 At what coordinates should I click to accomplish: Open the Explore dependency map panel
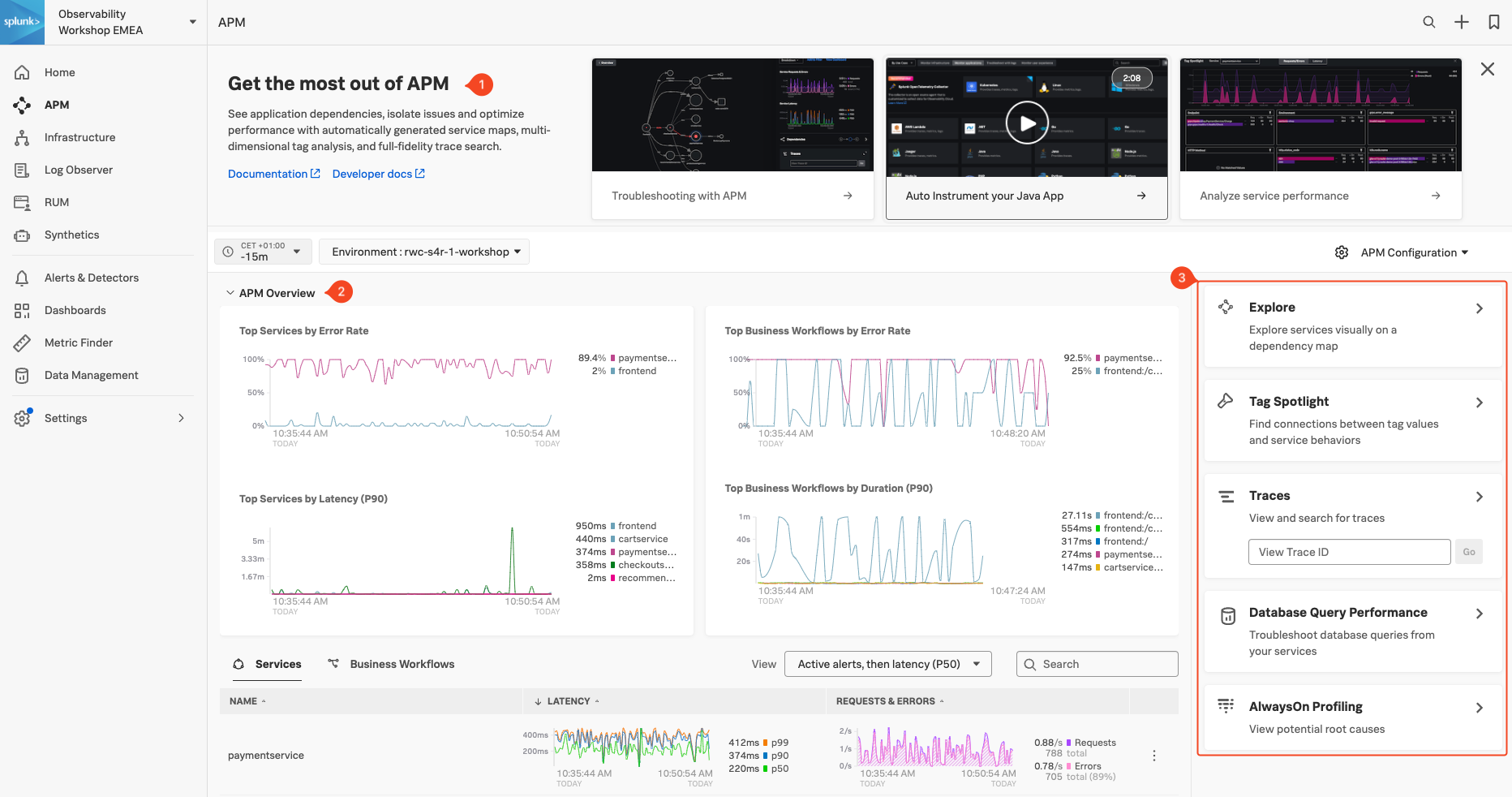(1271, 308)
